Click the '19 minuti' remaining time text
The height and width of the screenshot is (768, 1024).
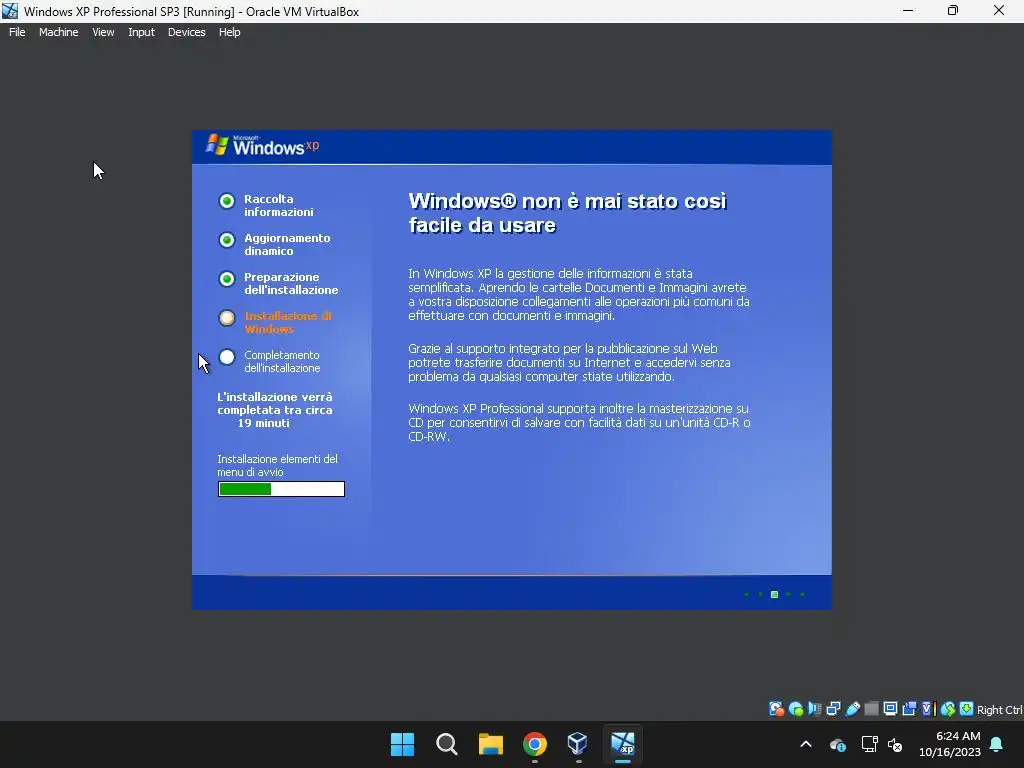pos(263,423)
